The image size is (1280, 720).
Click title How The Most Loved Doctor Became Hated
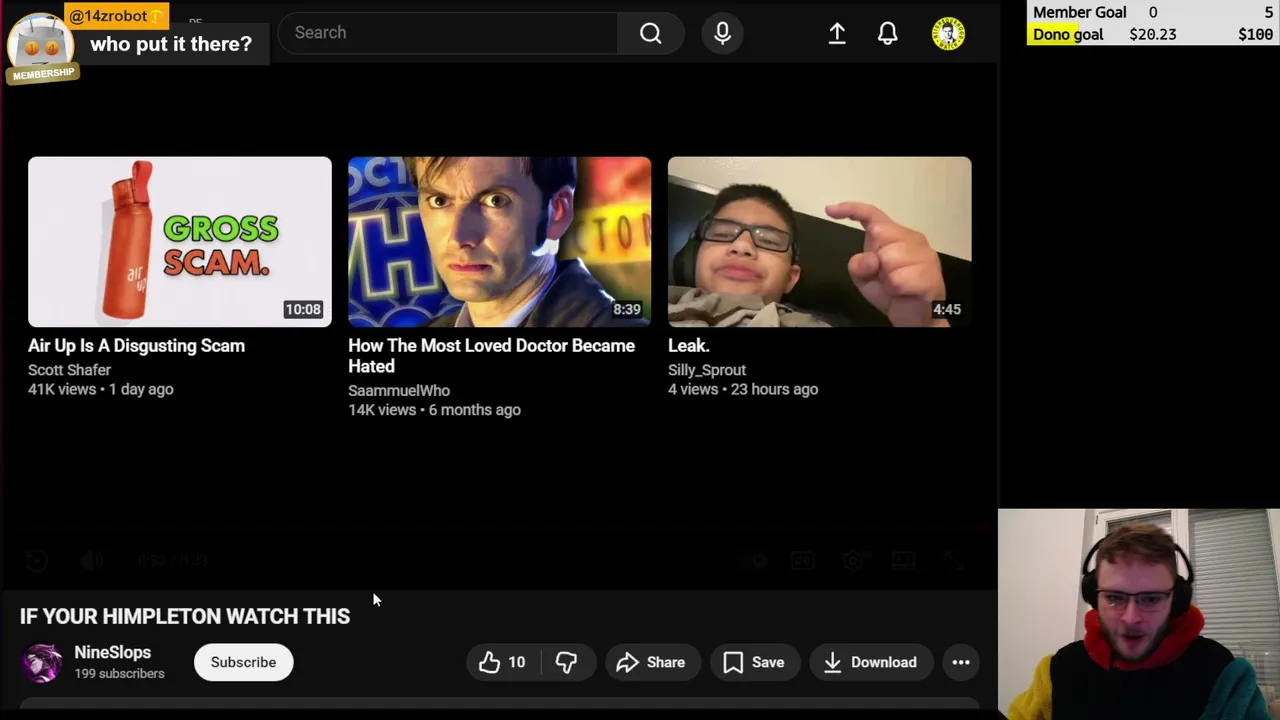coord(491,356)
